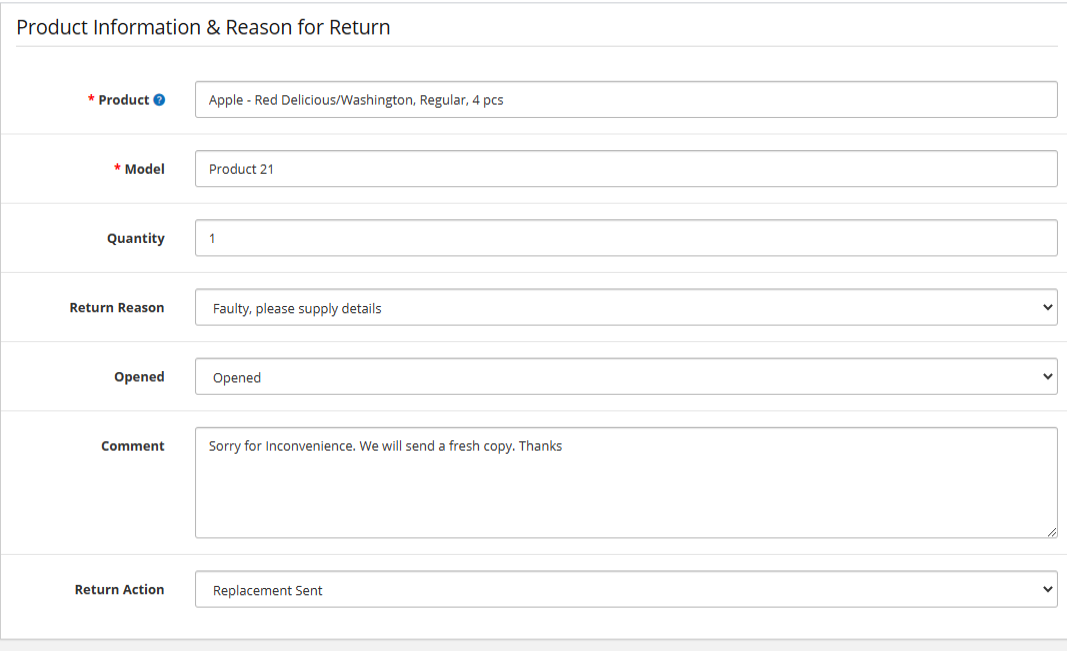The image size is (1067, 651).
Task: Click the Comment box resize handle
Action: click(x=1052, y=533)
